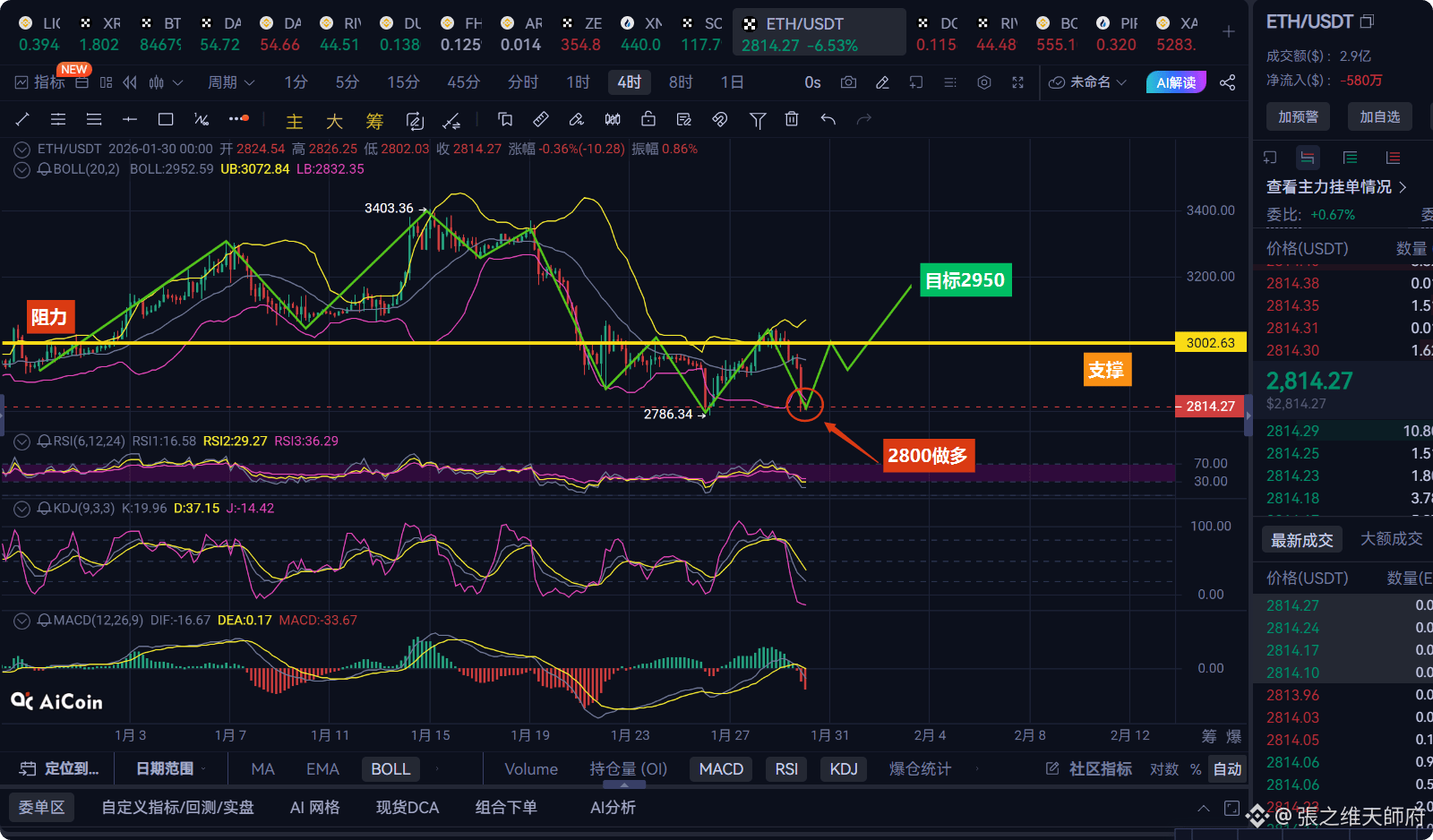
Task: Open the 社区指标 button
Action: click(1089, 769)
